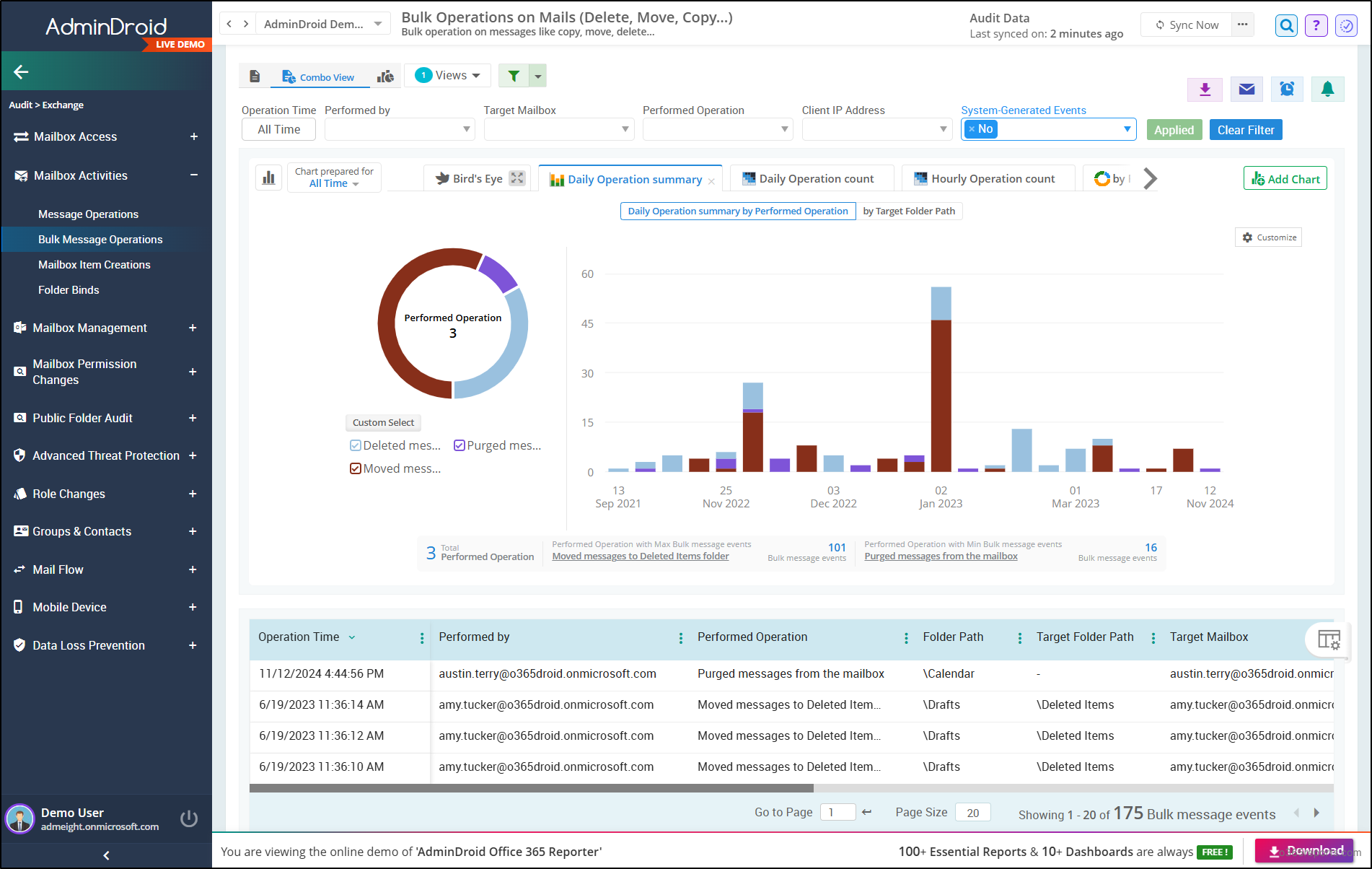Open Performed Operation column menu dots
The image size is (1372, 869).
pos(906,638)
